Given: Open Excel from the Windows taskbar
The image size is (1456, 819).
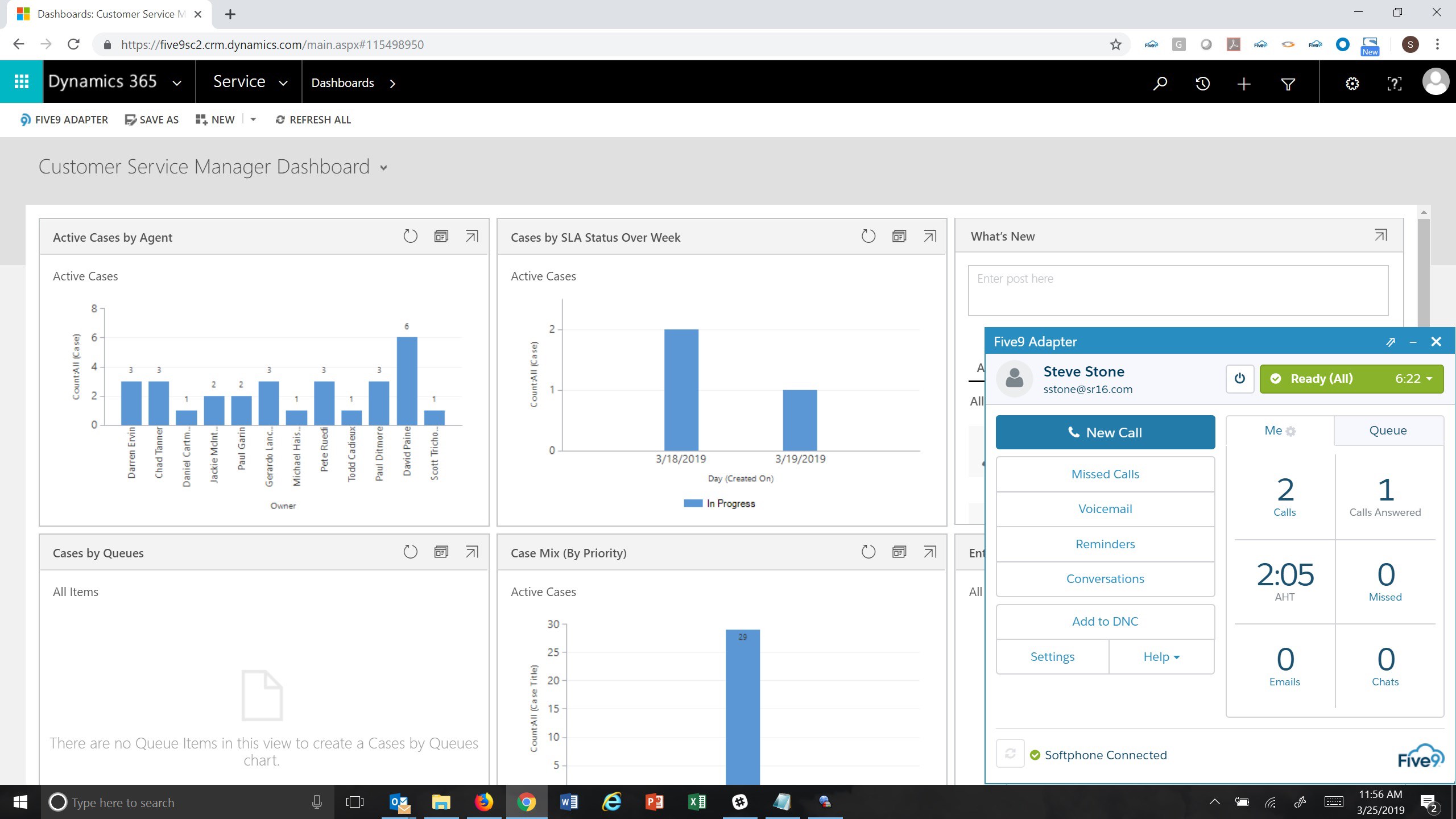Looking at the screenshot, I should tap(697, 802).
